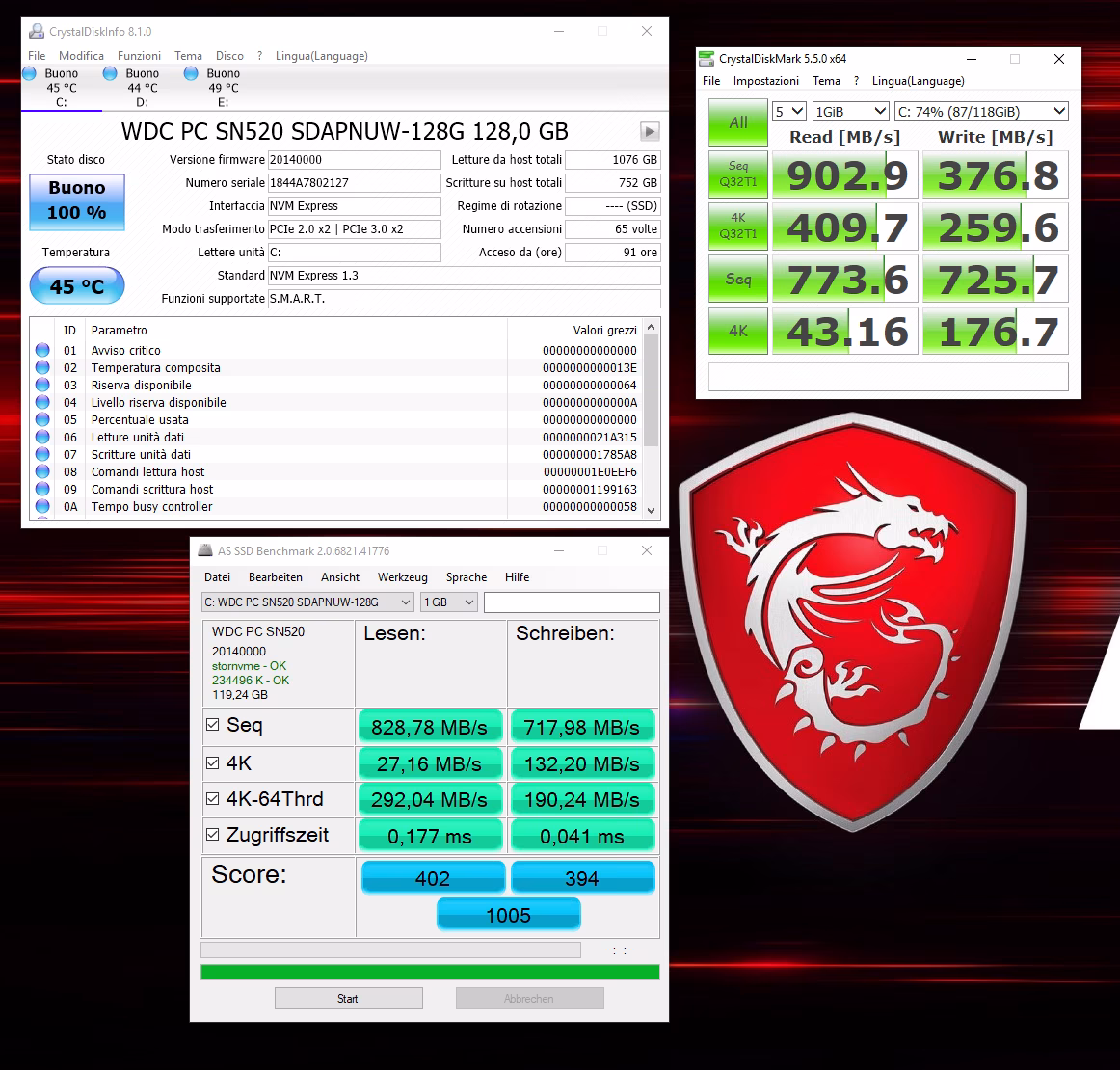1120x1070 pixels.
Task: Select drive C: health status orb
Action: pos(29,73)
